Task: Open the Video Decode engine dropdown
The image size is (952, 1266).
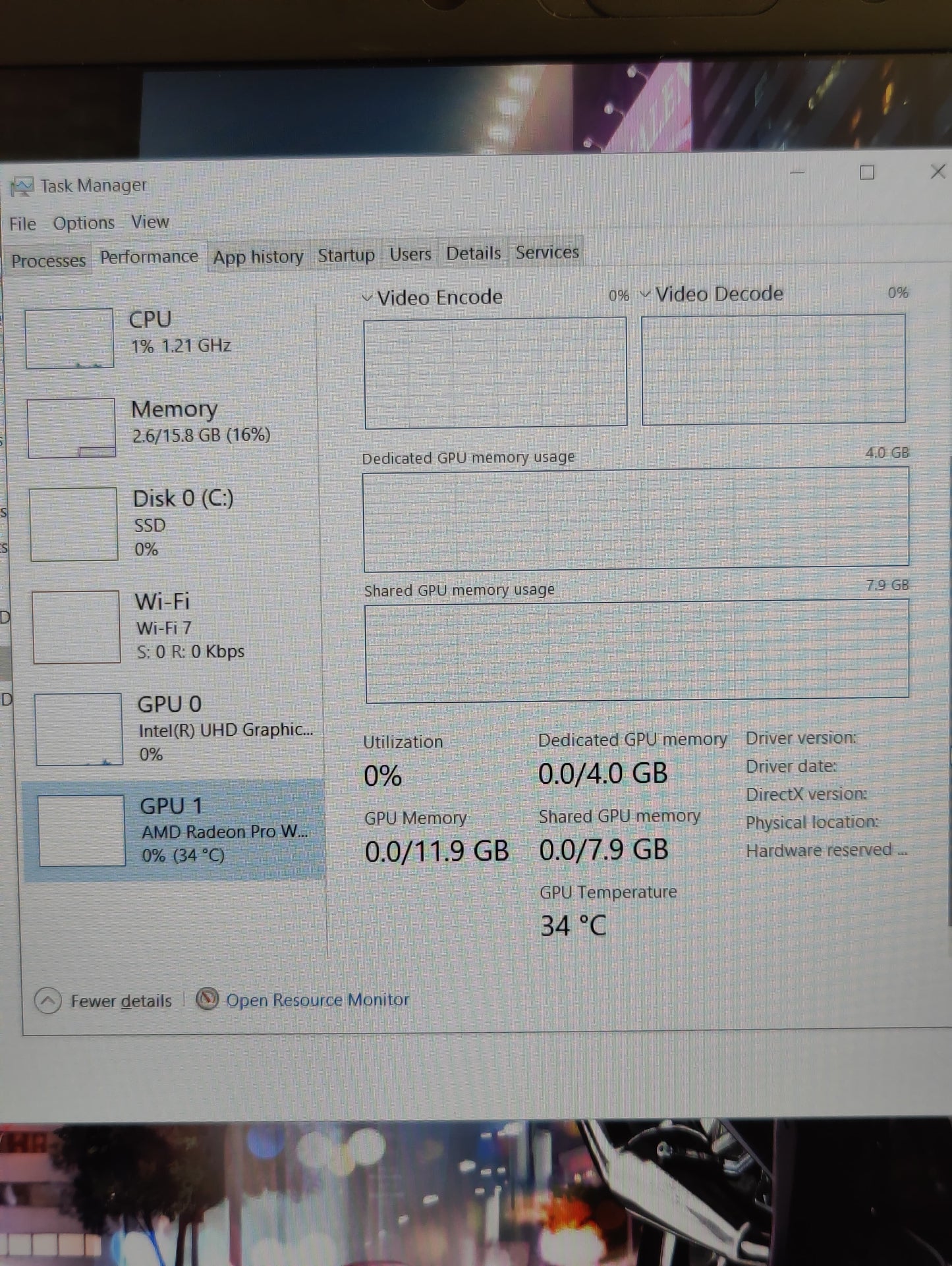Action: (646, 294)
